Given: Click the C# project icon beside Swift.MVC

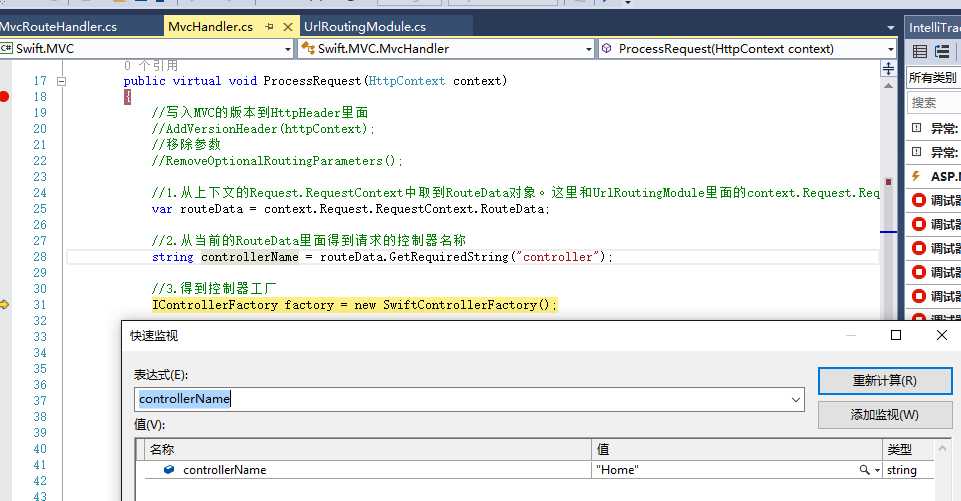Looking at the screenshot, I should coord(7,48).
